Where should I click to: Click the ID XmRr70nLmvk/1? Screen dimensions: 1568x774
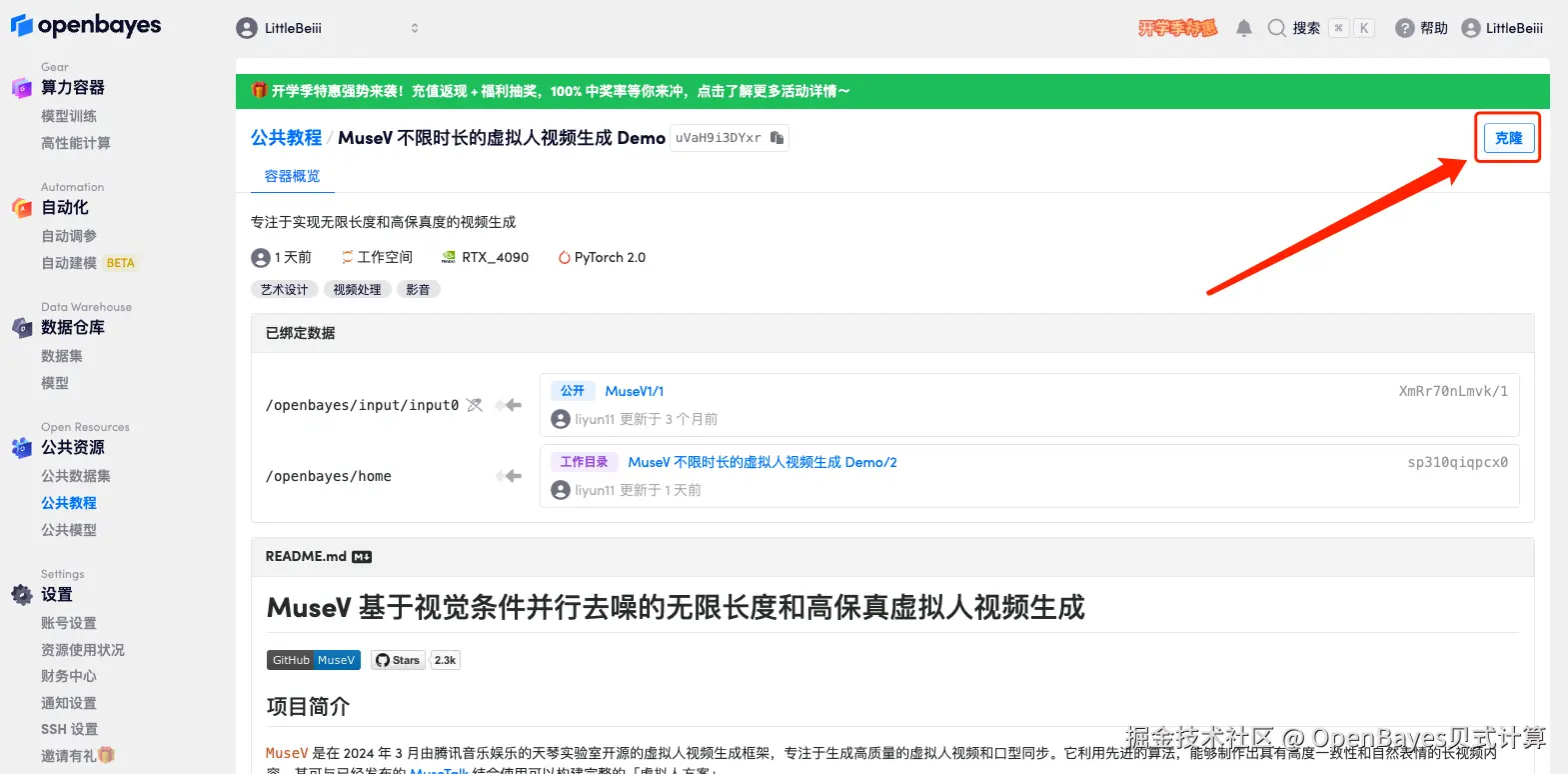pos(1453,391)
